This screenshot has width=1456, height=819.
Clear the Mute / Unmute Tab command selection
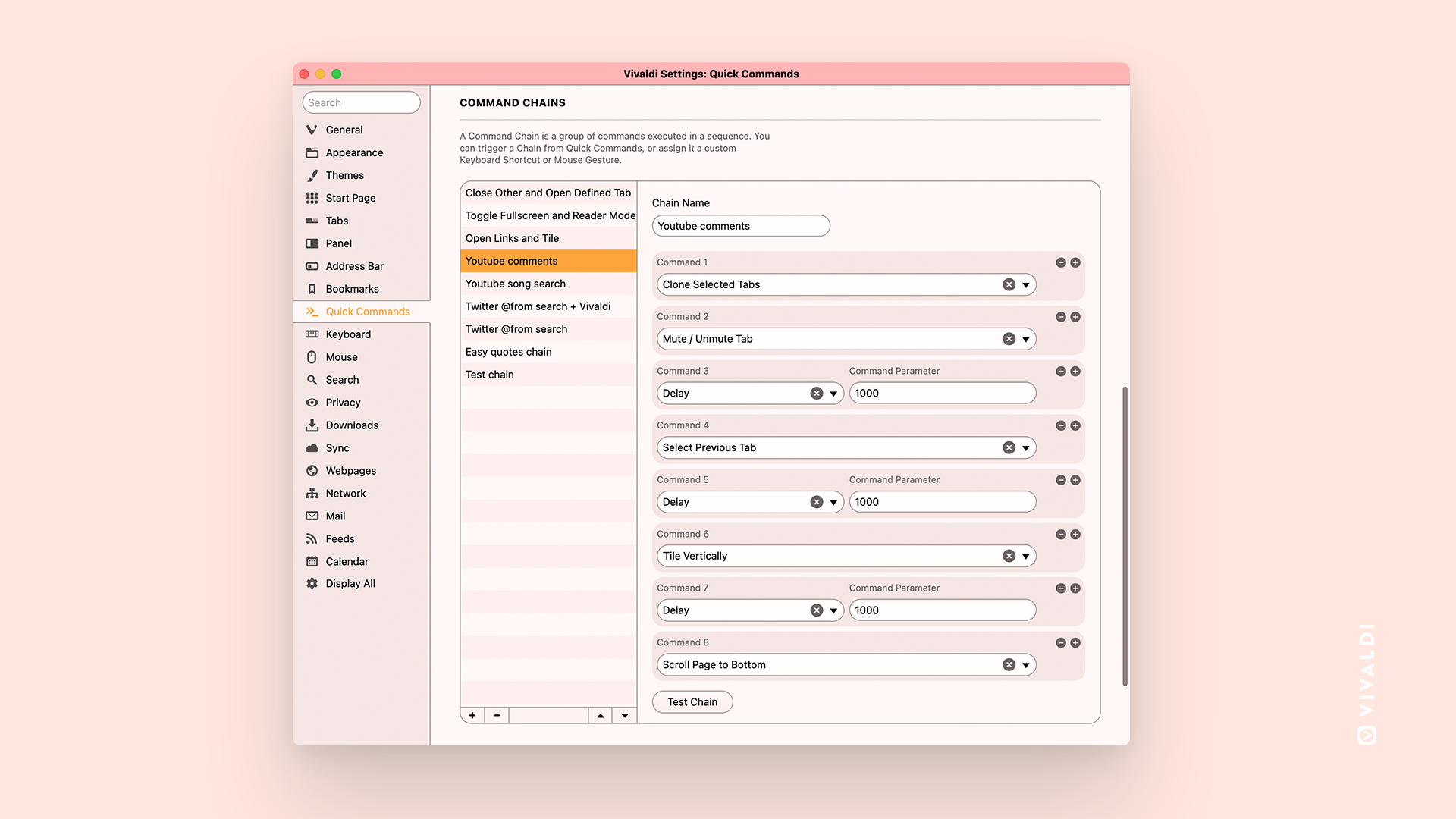(1009, 339)
